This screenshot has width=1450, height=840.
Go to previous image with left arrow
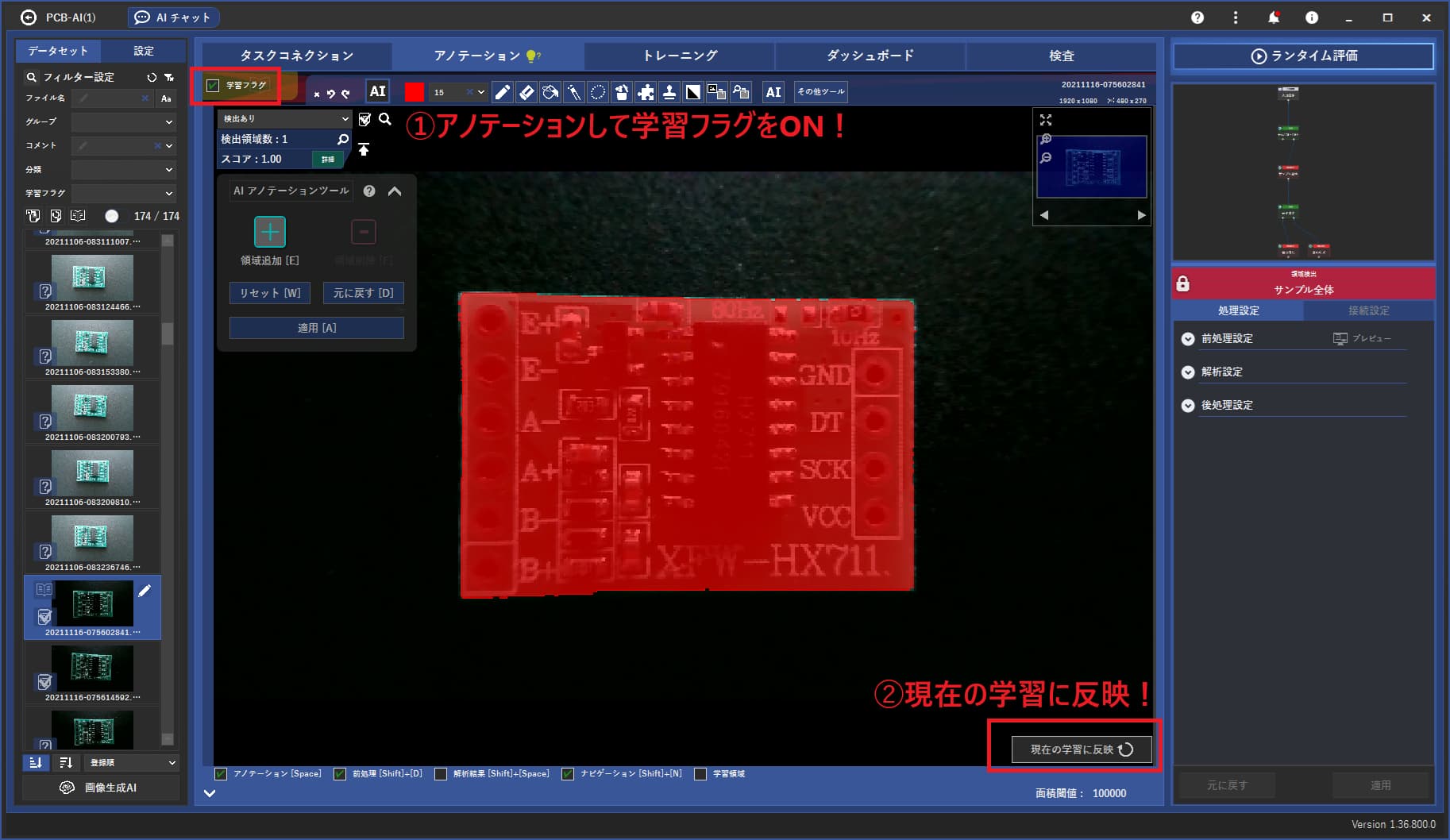[x=1044, y=215]
